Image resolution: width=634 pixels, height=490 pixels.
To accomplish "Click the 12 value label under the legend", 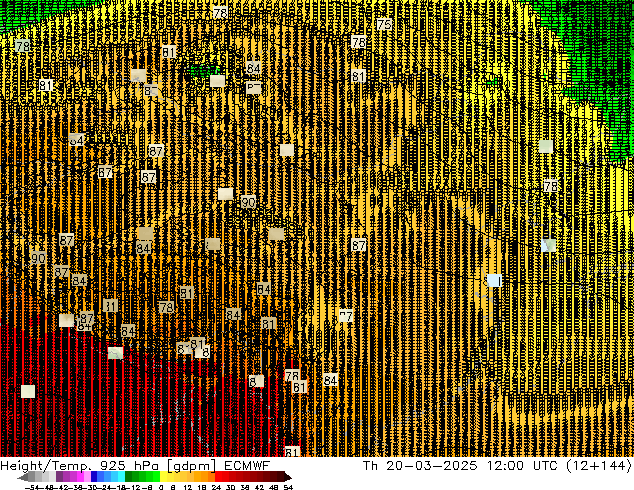I will click(x=188, y=487).
